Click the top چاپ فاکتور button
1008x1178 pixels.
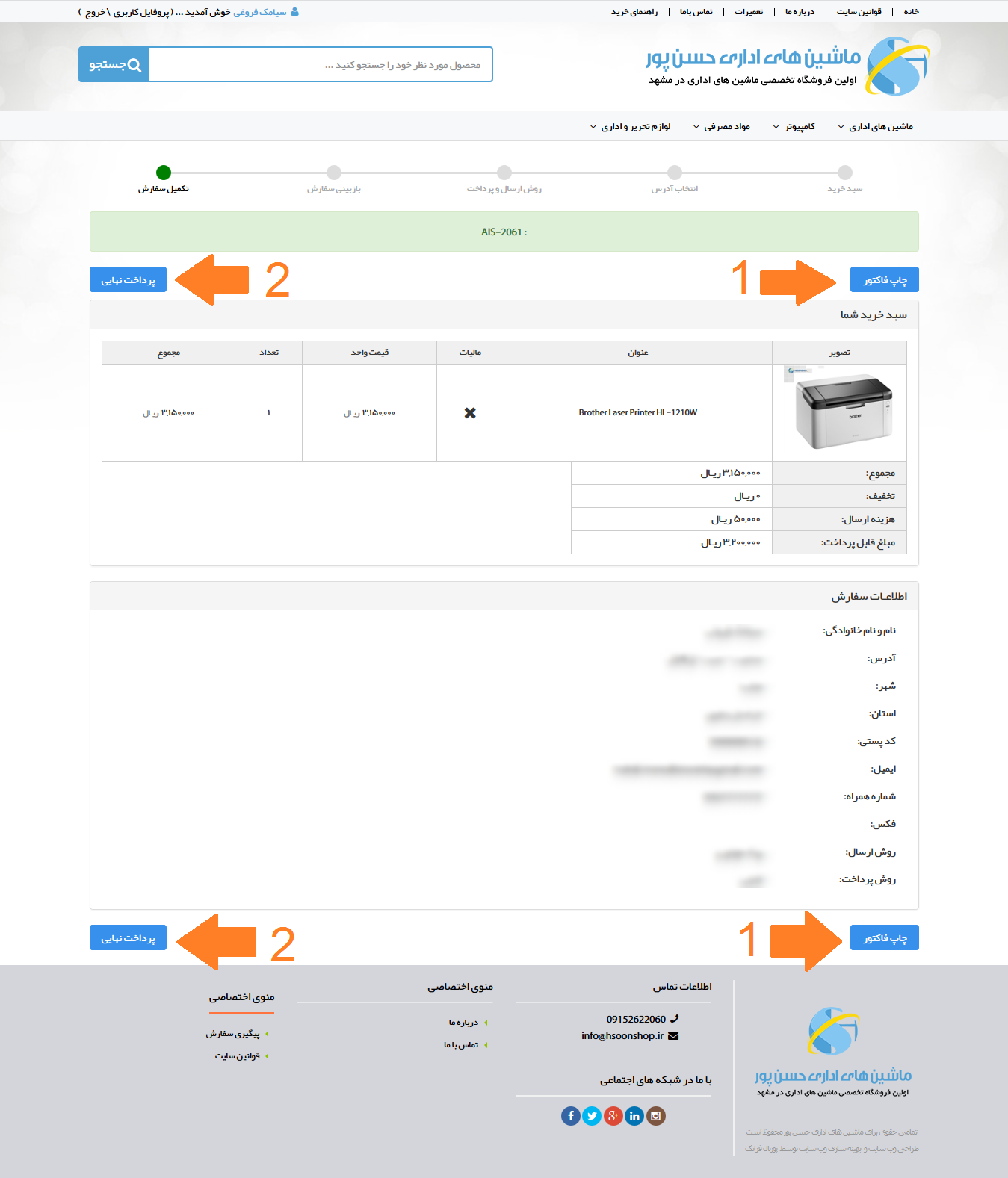(884, 280)
